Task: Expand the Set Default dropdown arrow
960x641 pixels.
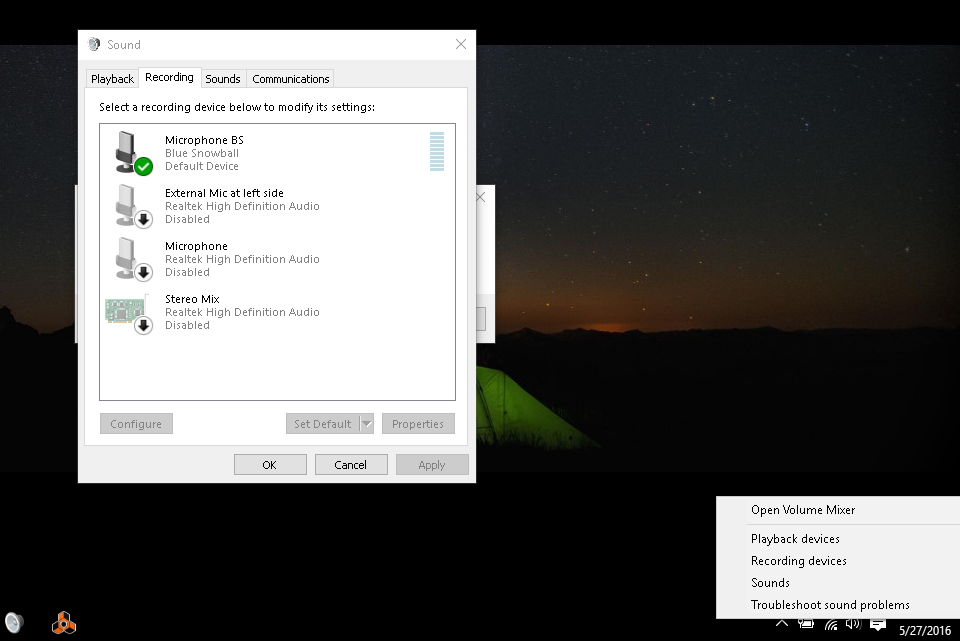Action: click(367, 424)
